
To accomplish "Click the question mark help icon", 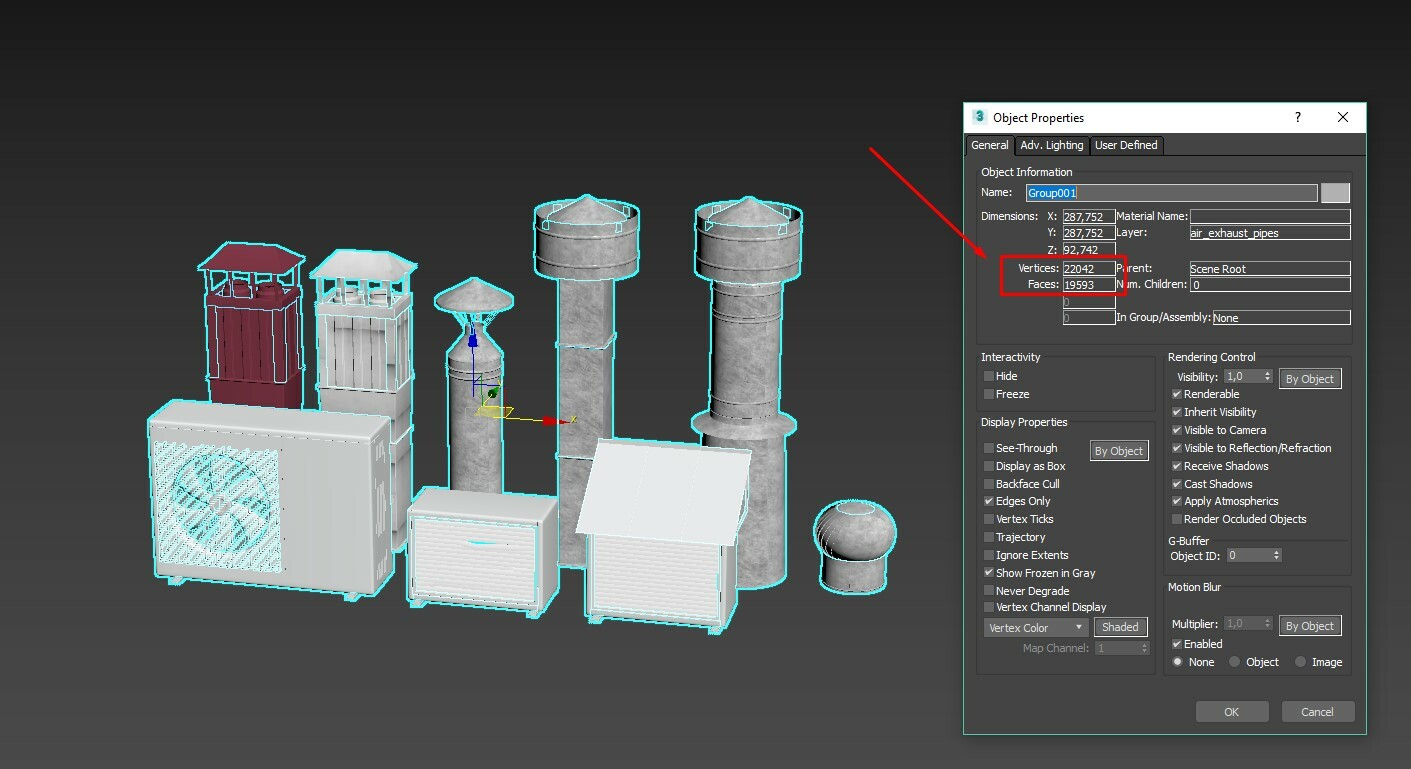I will [x=1298, y=117].
